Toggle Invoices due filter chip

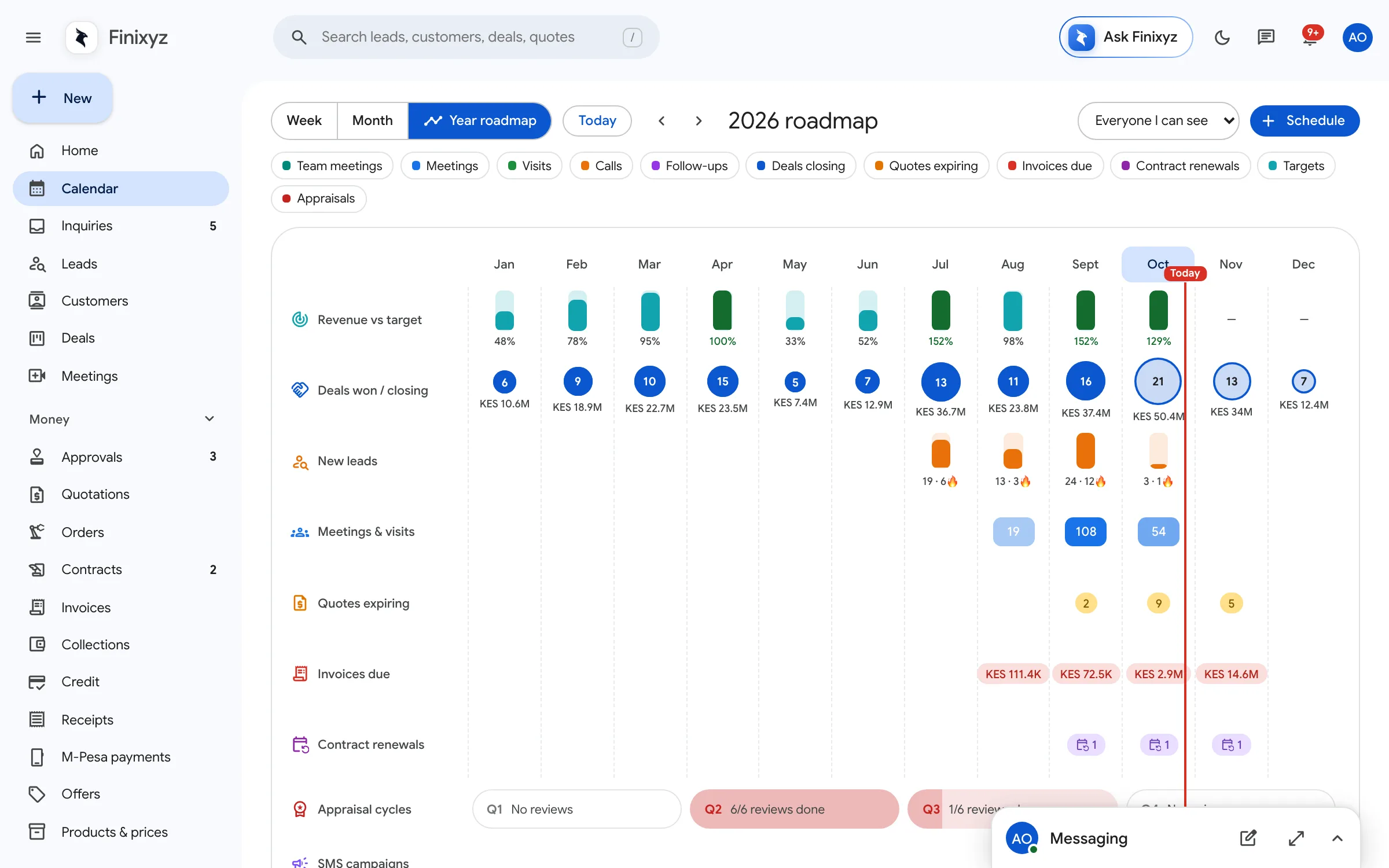[x=1050, y=166]
